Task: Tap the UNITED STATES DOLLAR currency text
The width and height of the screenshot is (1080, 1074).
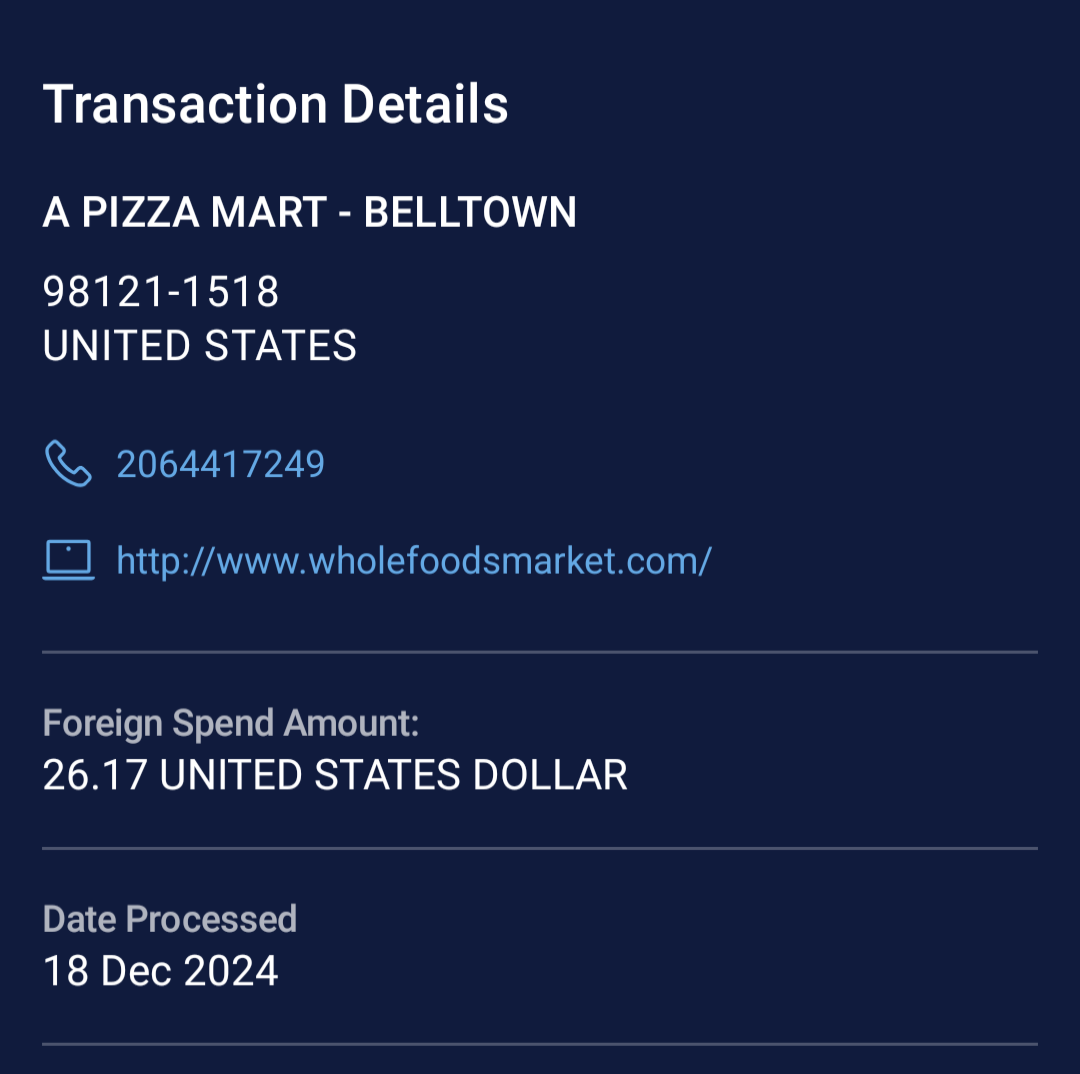Action: pos(393,776)
